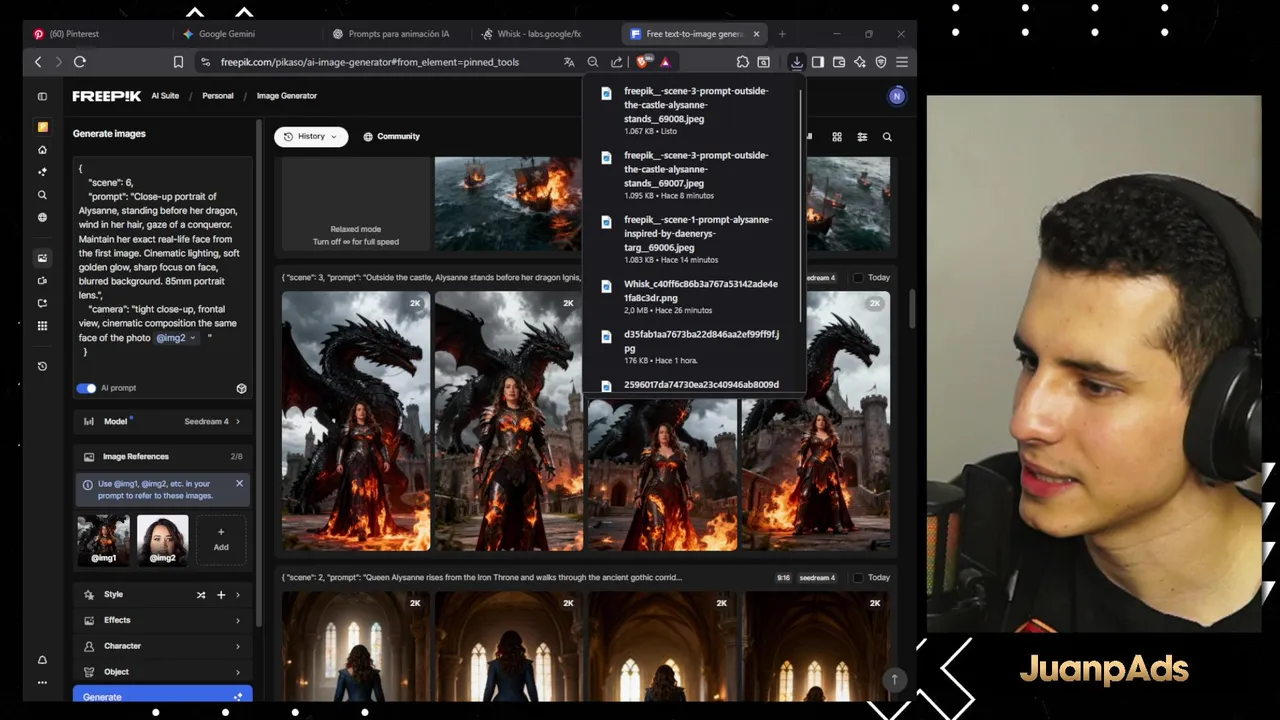Image resolution: width=1280 pixels, height=720 pixels.
Task: Expand the Model Seedream 4 selector
Action: 162,422
